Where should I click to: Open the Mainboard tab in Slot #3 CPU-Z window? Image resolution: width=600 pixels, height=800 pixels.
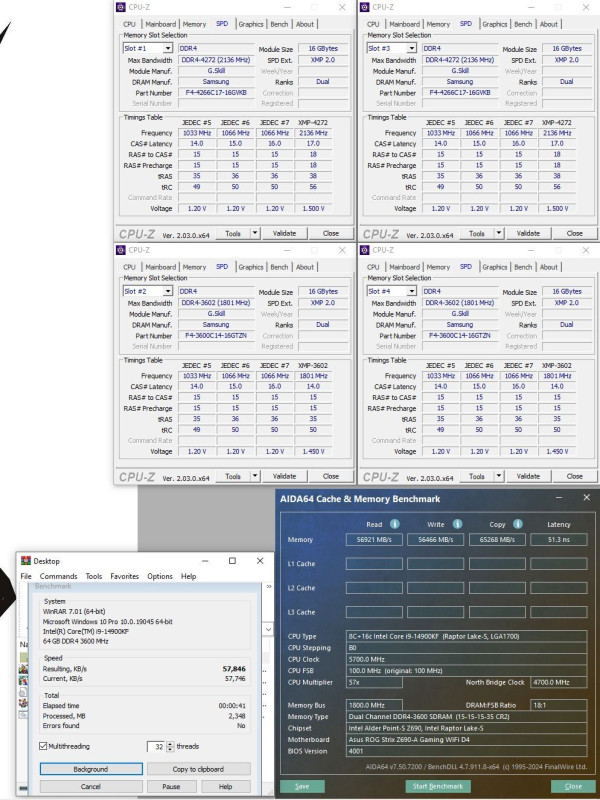click(x=405, y=24)
